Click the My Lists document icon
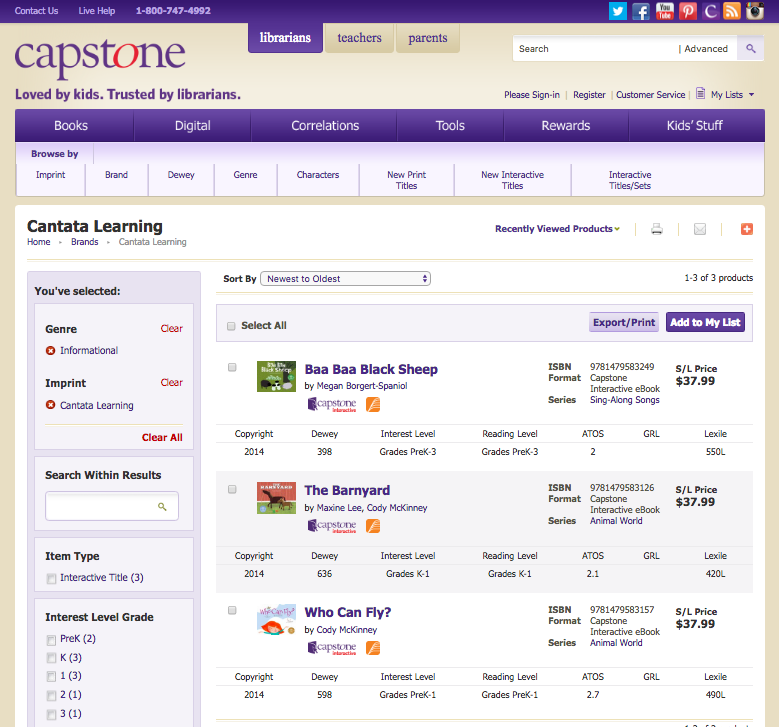Viewport: 779px width, 727px height. (701, 93)
